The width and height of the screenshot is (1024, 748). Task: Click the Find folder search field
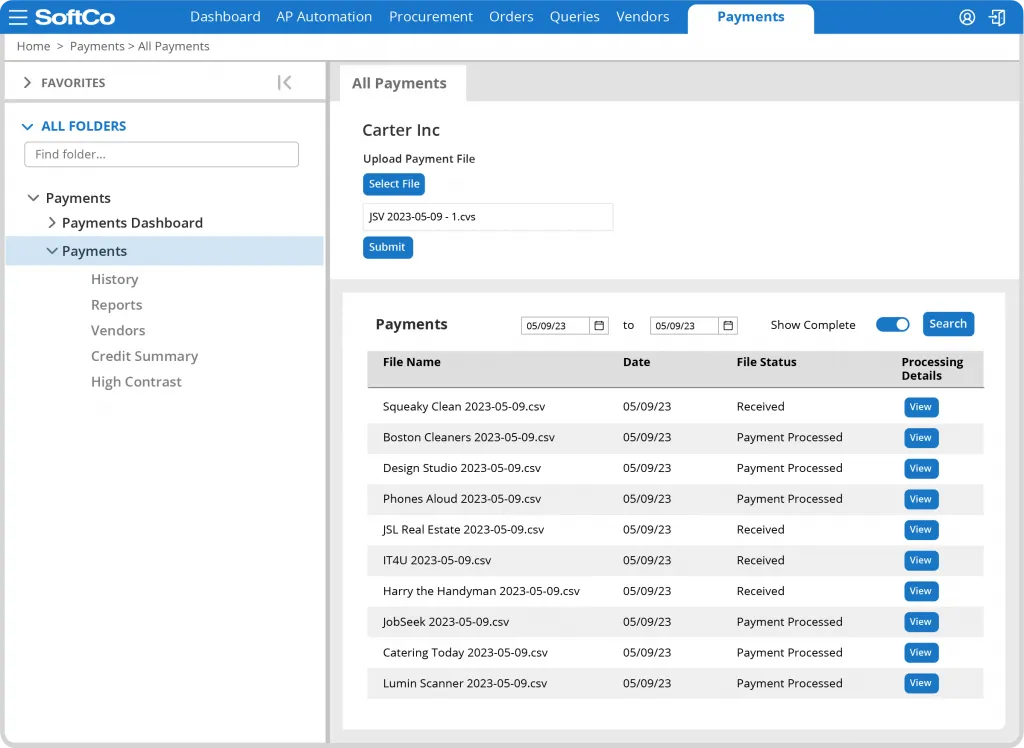(x=161, y=155)
